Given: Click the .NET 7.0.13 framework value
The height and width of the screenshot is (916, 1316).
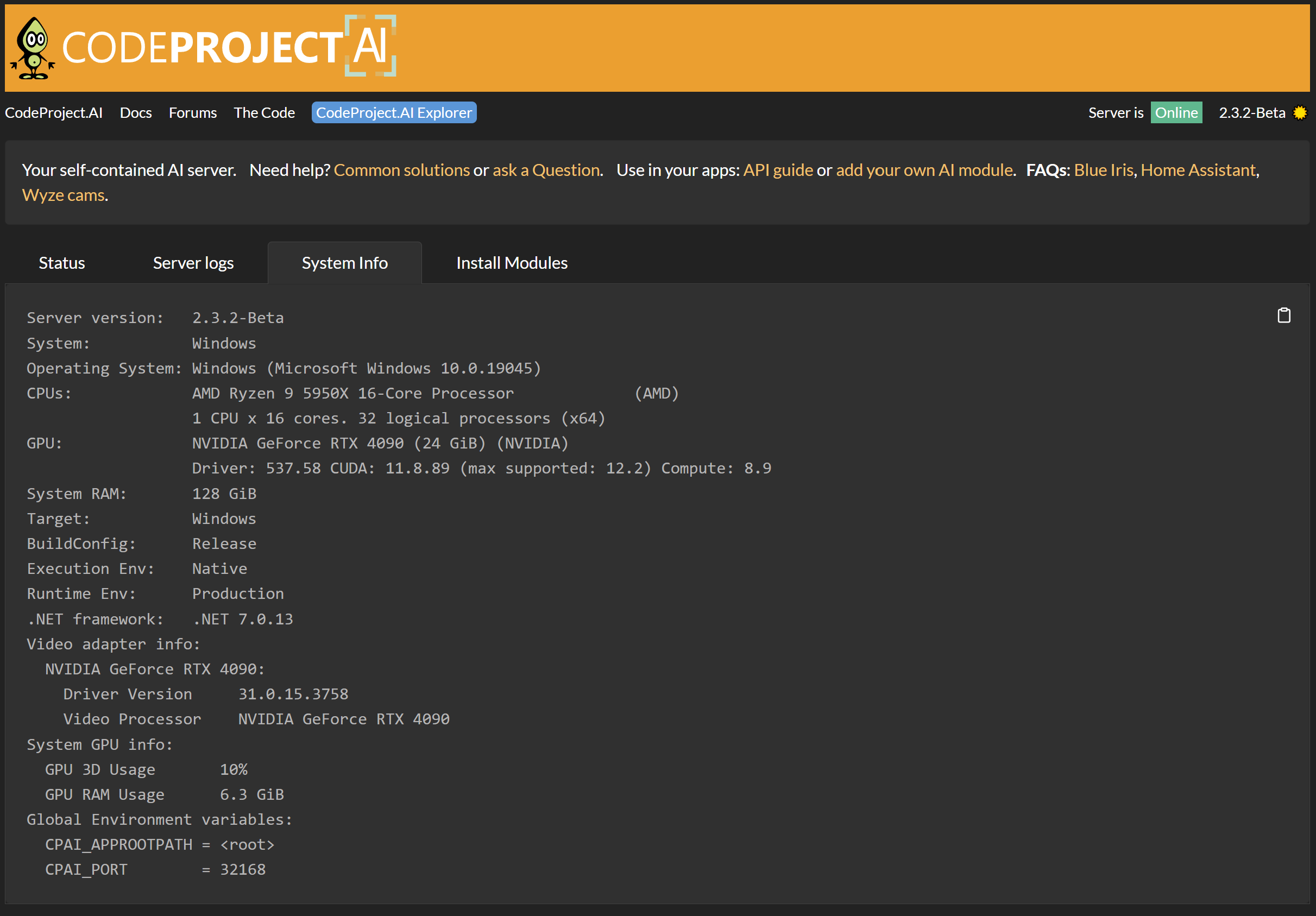Looking at the screenshot, I should pos(242,619).
